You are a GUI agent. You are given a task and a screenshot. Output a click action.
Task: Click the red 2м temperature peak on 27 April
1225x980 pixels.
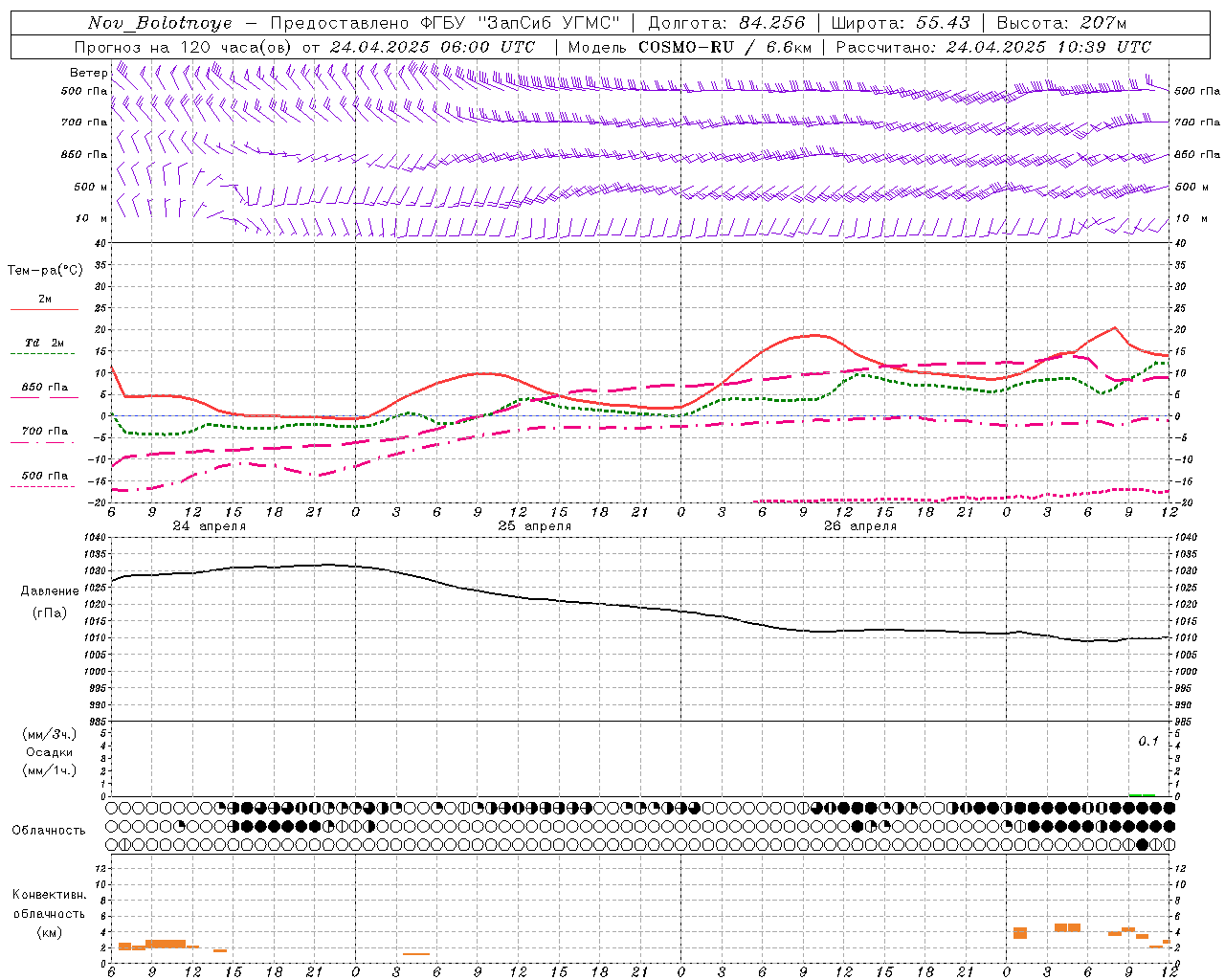click(x=1115, y=327)
